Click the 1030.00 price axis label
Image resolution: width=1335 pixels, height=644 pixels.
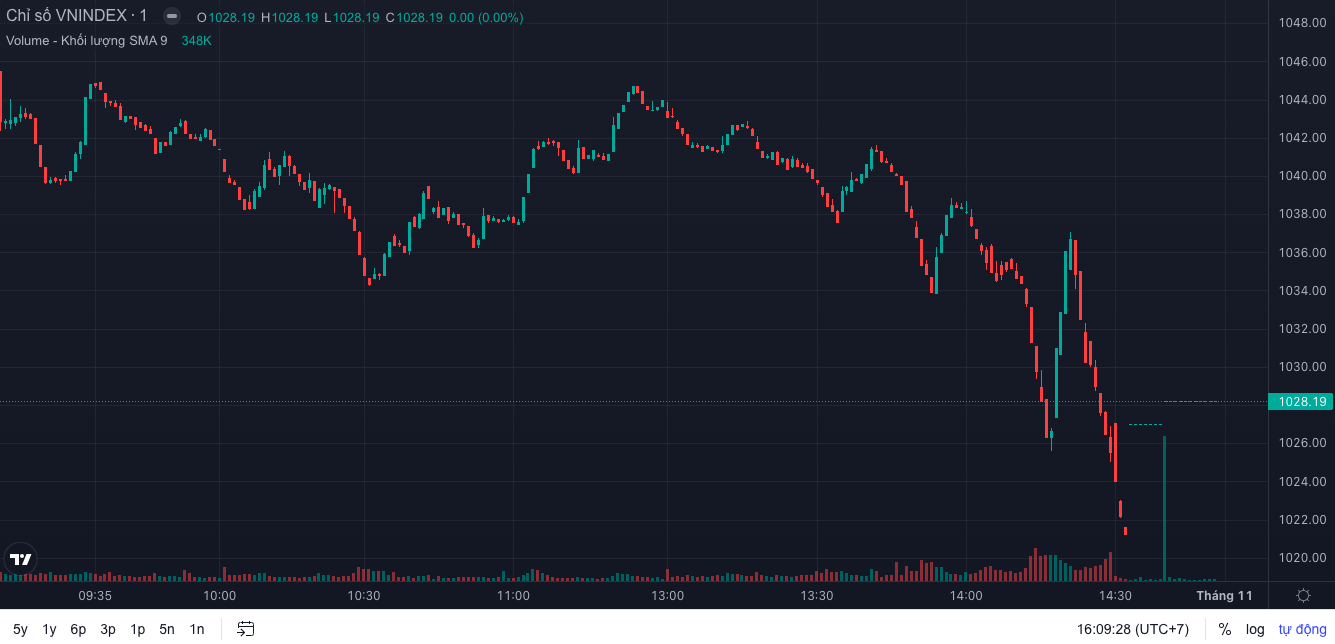click(x=1302, y=367)
